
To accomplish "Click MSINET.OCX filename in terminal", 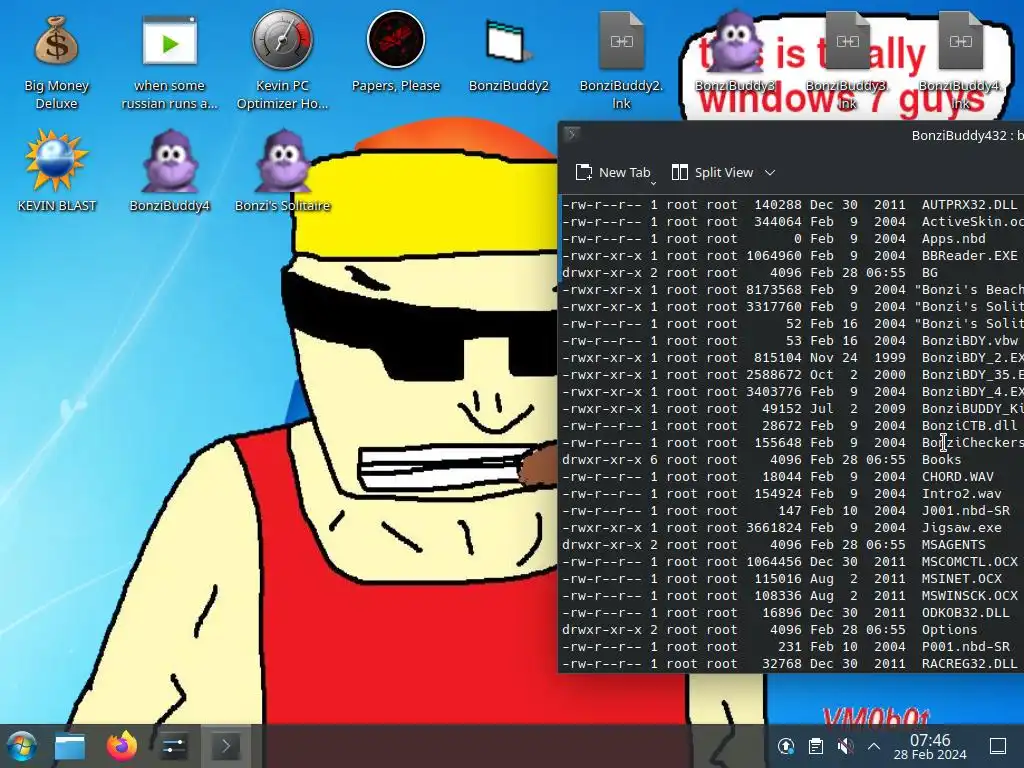I will [961, 578].
